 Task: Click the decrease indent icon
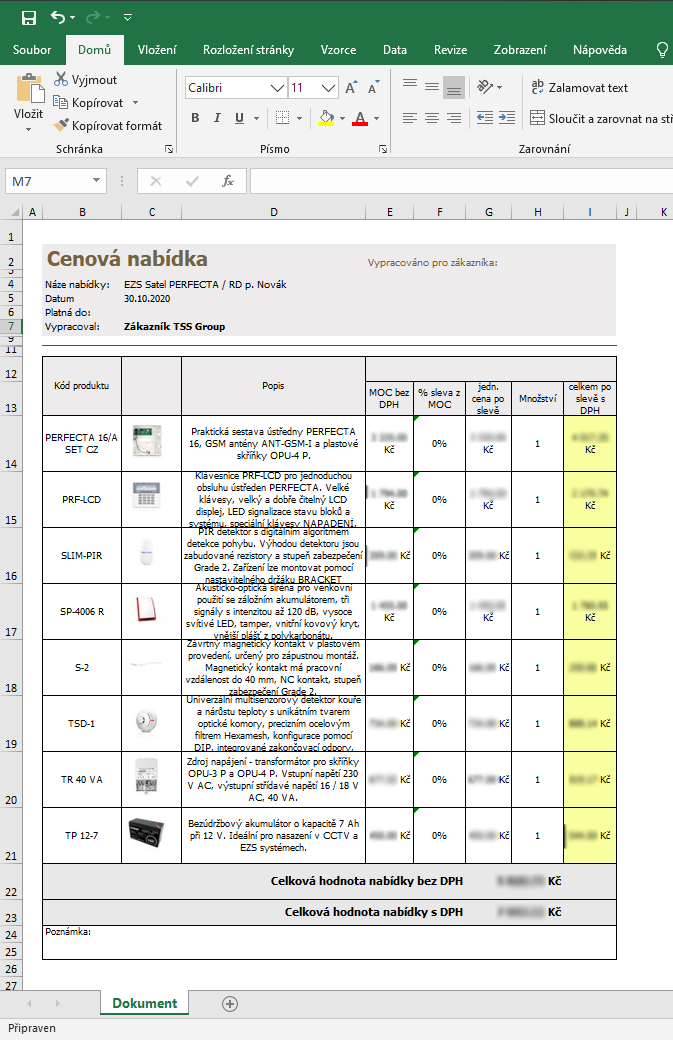(484, 118)
